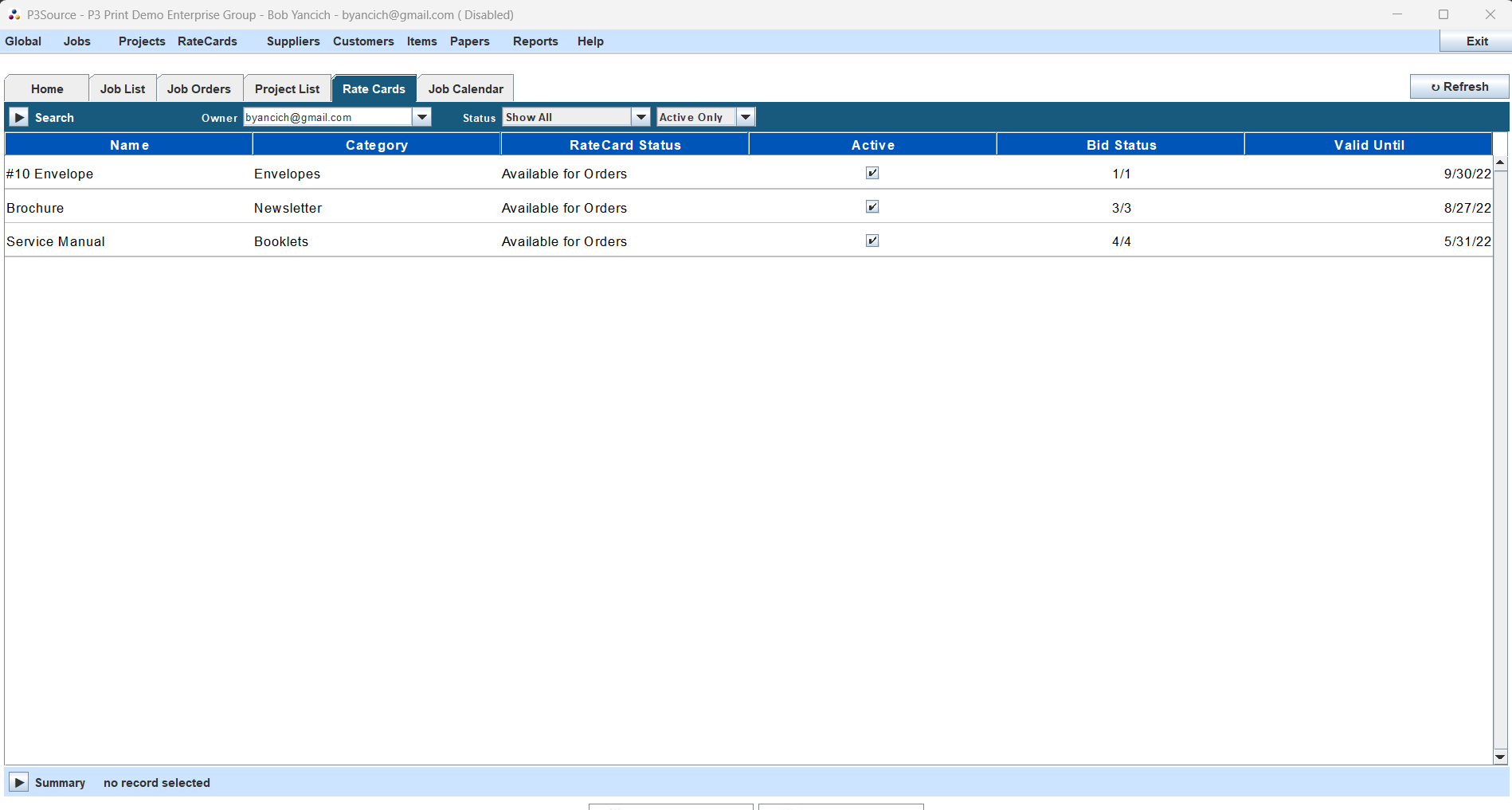1512x810 pixels.
Task: Select the Job Orders tab
Action: tap(198, 89)
